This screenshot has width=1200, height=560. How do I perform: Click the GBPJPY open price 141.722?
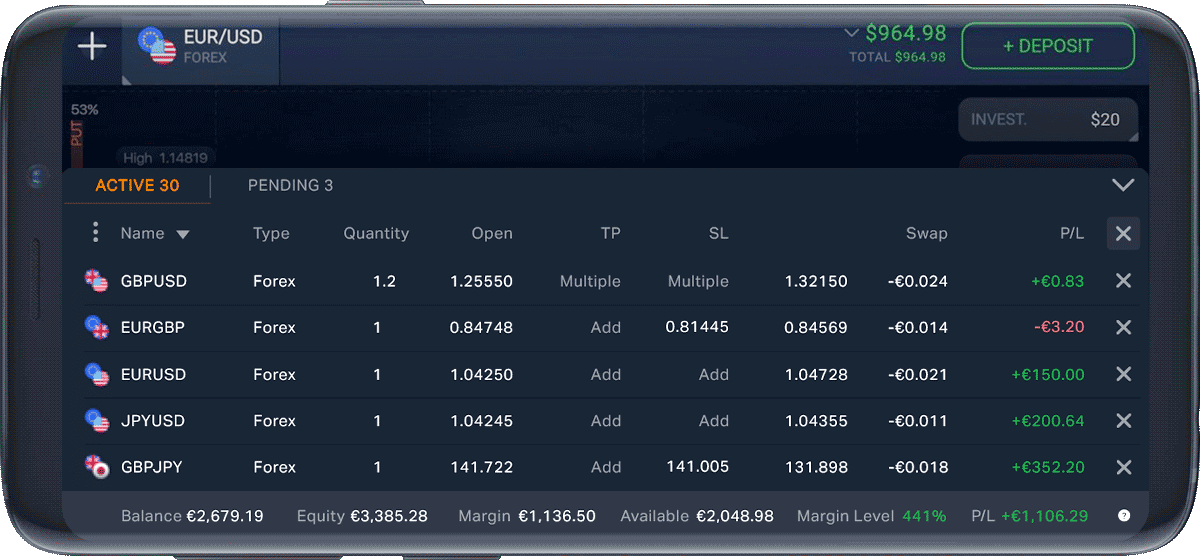pyautogui.click(x=482, y=467)
